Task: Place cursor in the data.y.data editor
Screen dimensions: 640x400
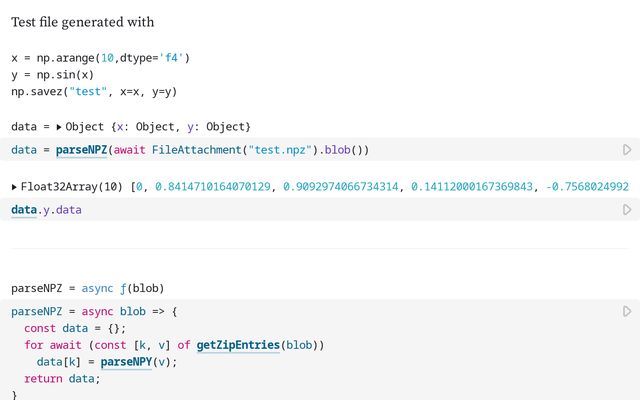Action: [300, 210]
